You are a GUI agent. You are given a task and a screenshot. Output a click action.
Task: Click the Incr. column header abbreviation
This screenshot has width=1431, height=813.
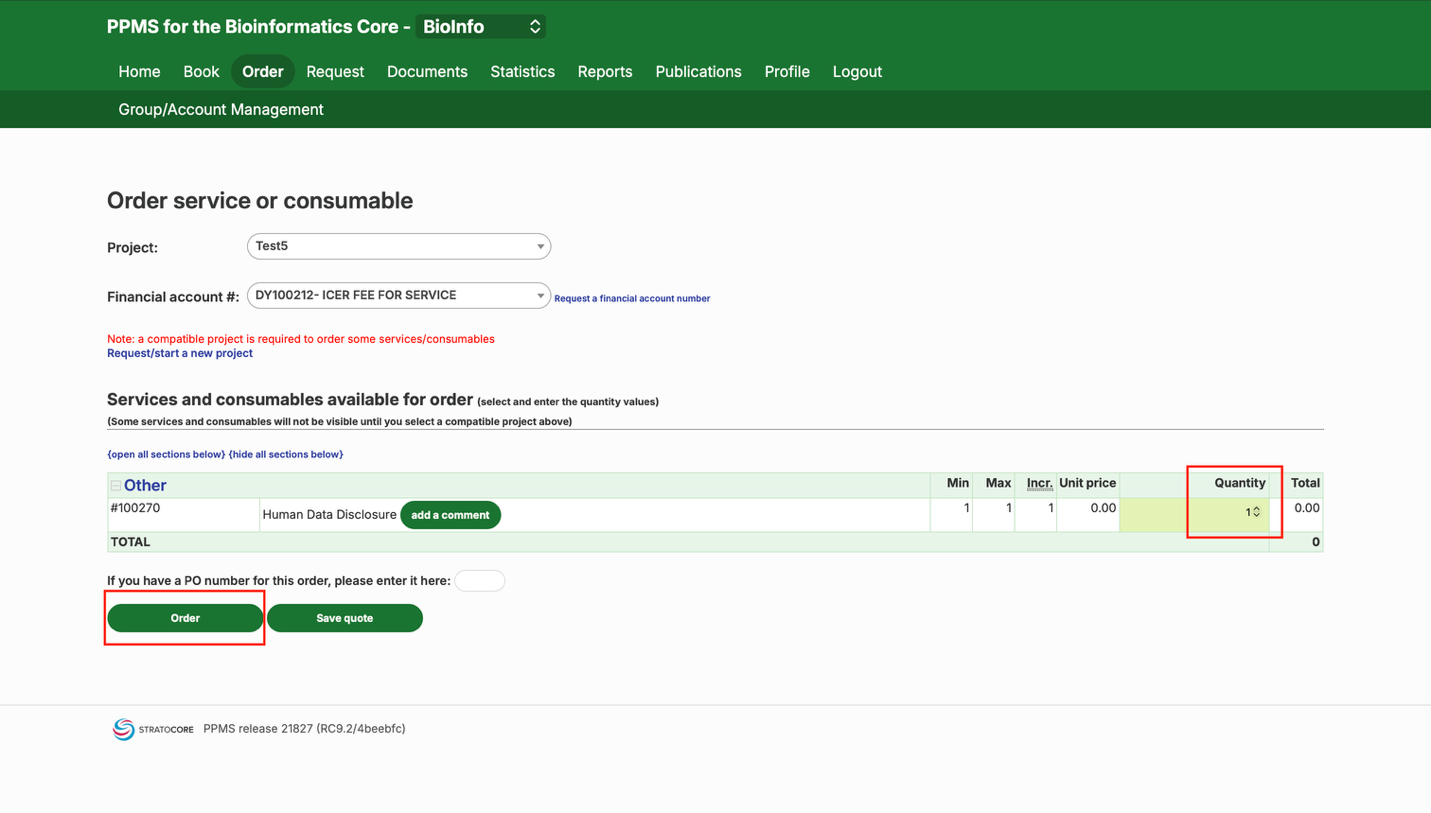click(1039, 483)
